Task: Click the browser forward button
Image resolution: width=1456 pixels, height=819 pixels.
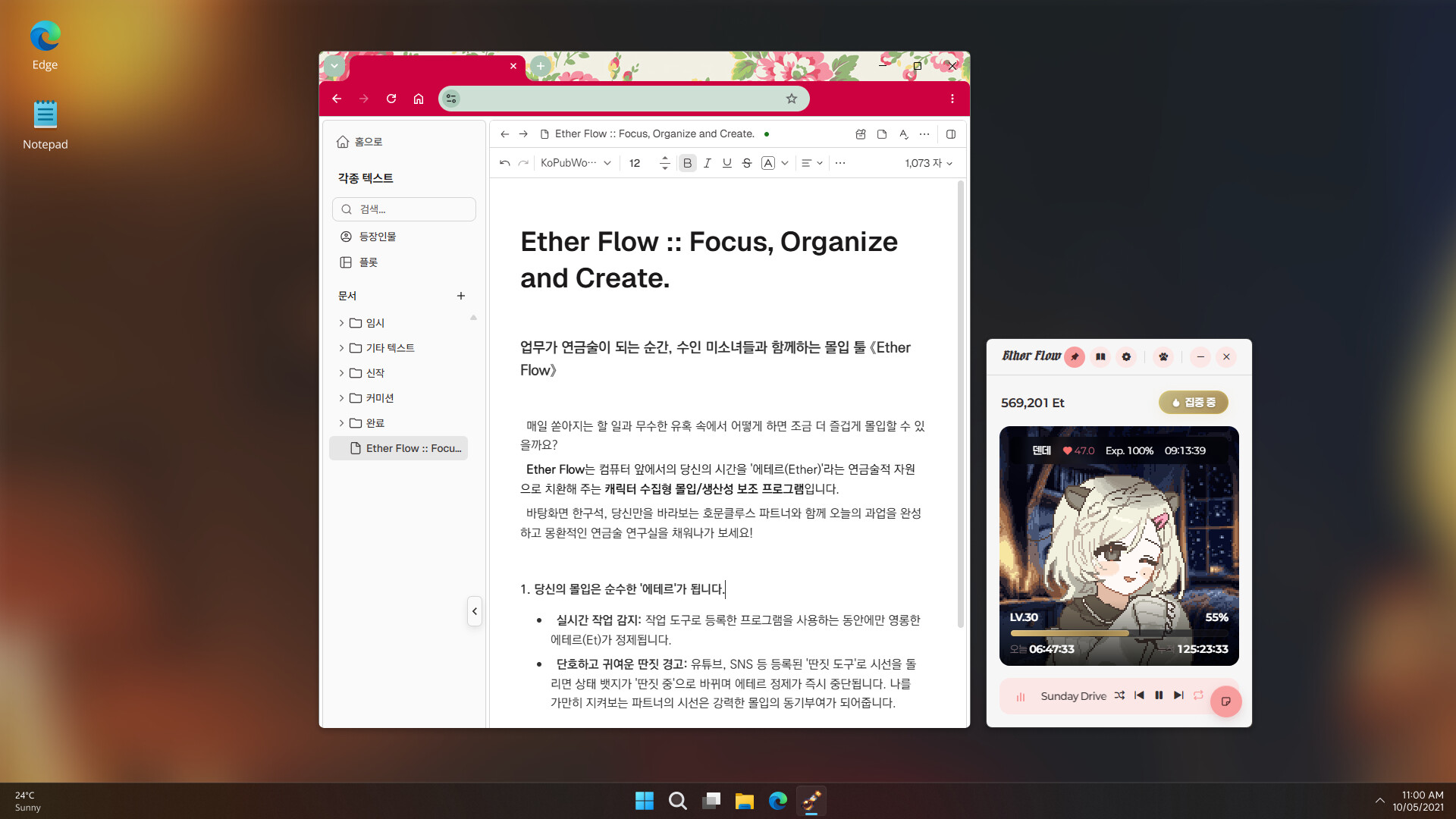Action: 364,99
